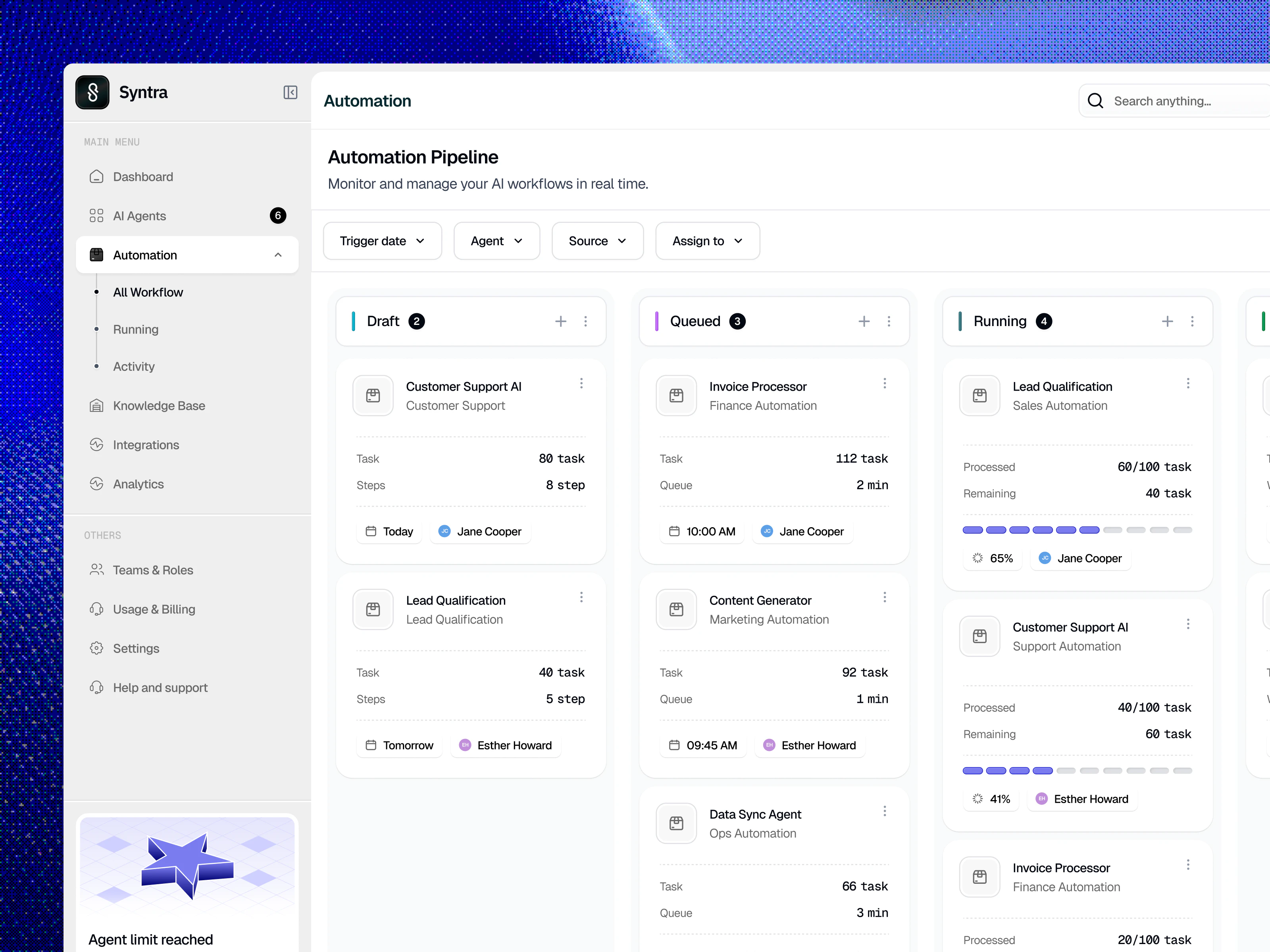Open options for draft Customer Support AI card
1270x952 pixels.
(581, 383)
